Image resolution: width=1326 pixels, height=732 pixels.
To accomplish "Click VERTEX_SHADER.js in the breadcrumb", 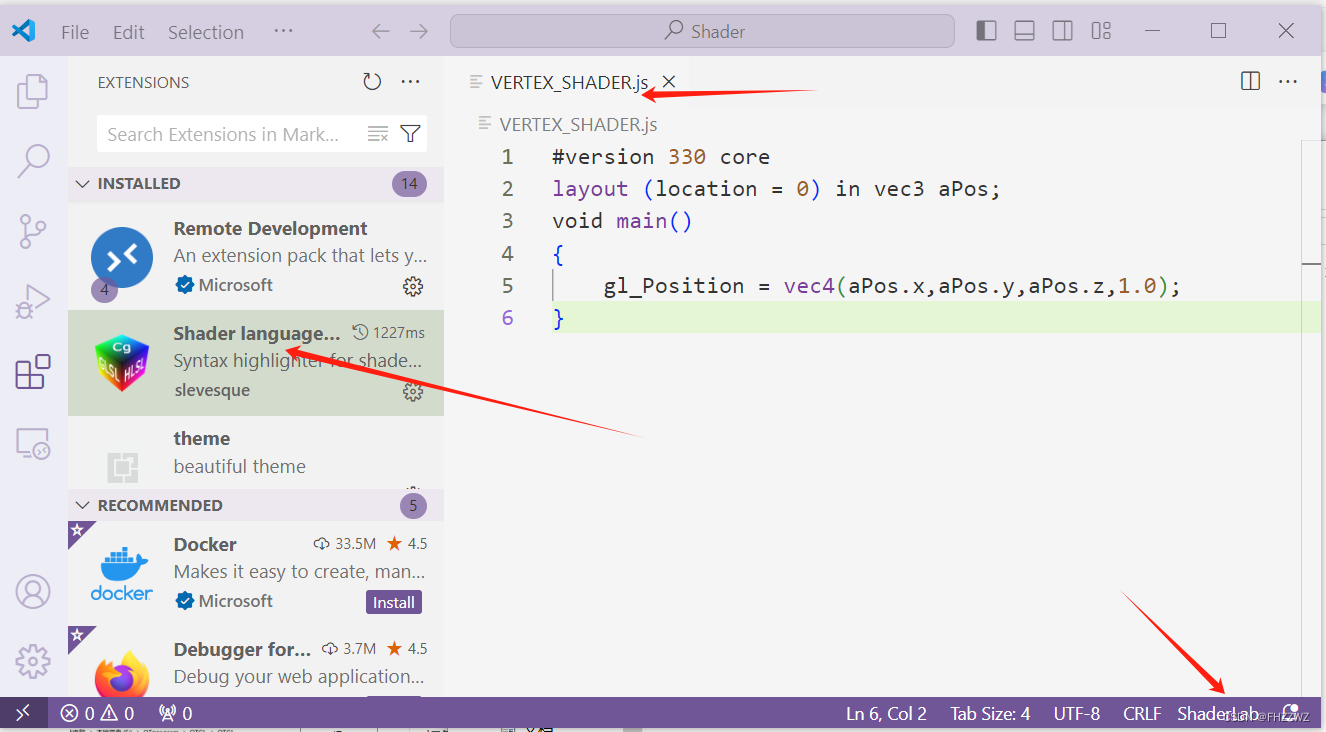I will coord(578,124).
